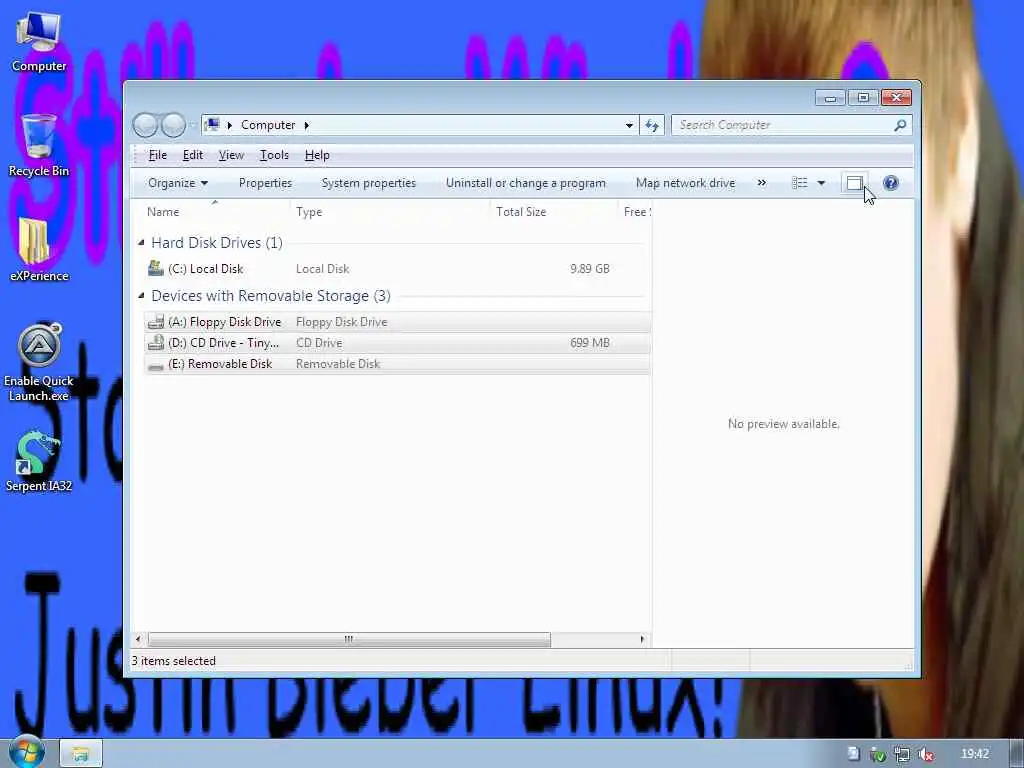Click 'Devices with Removable Storage (3)' label
The width and height of the screenshot is (1024, 768).
tap(271, 296)
